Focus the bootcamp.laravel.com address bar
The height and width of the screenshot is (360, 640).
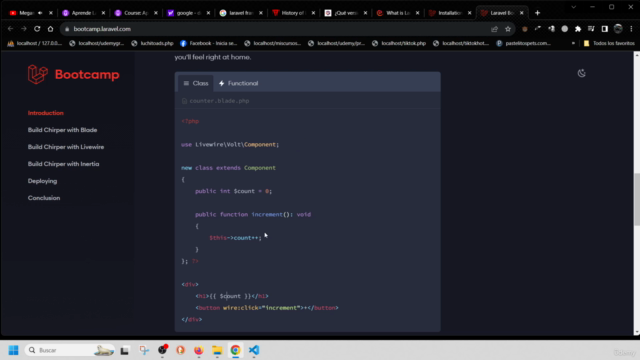tap(278, 29)
